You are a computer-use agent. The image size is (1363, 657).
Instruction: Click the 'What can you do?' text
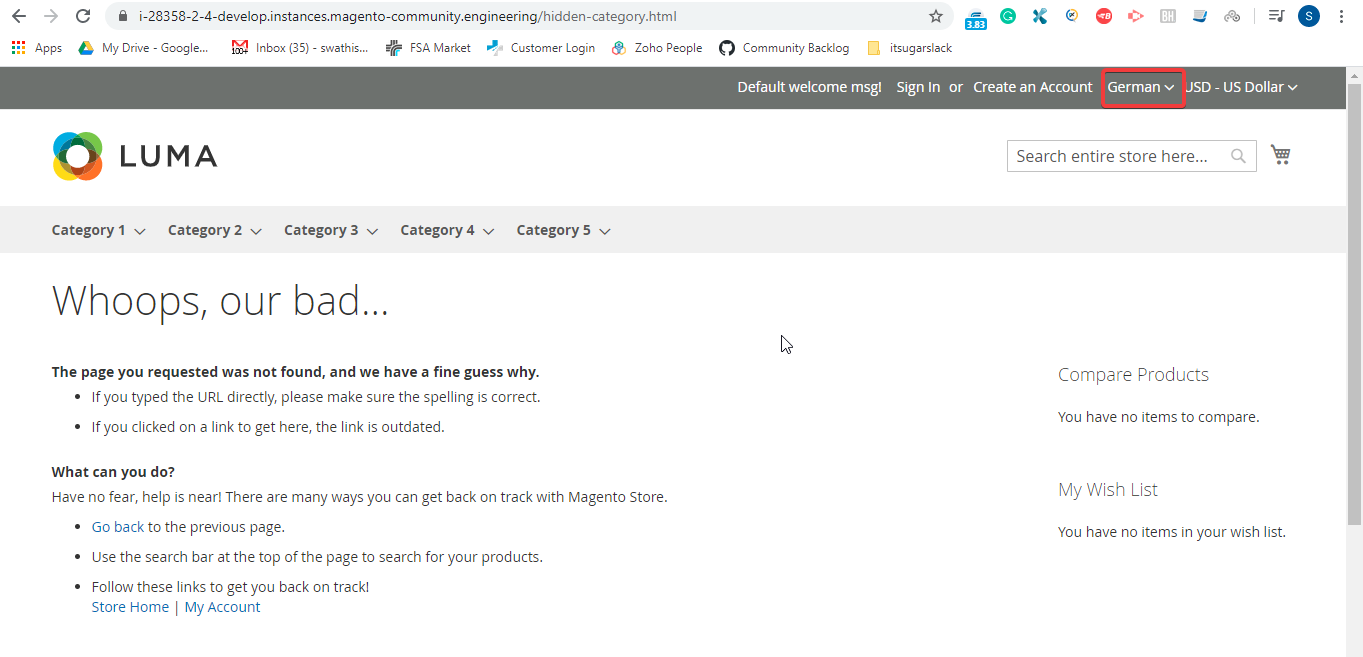pyautogui.click(x=113, y=472)
